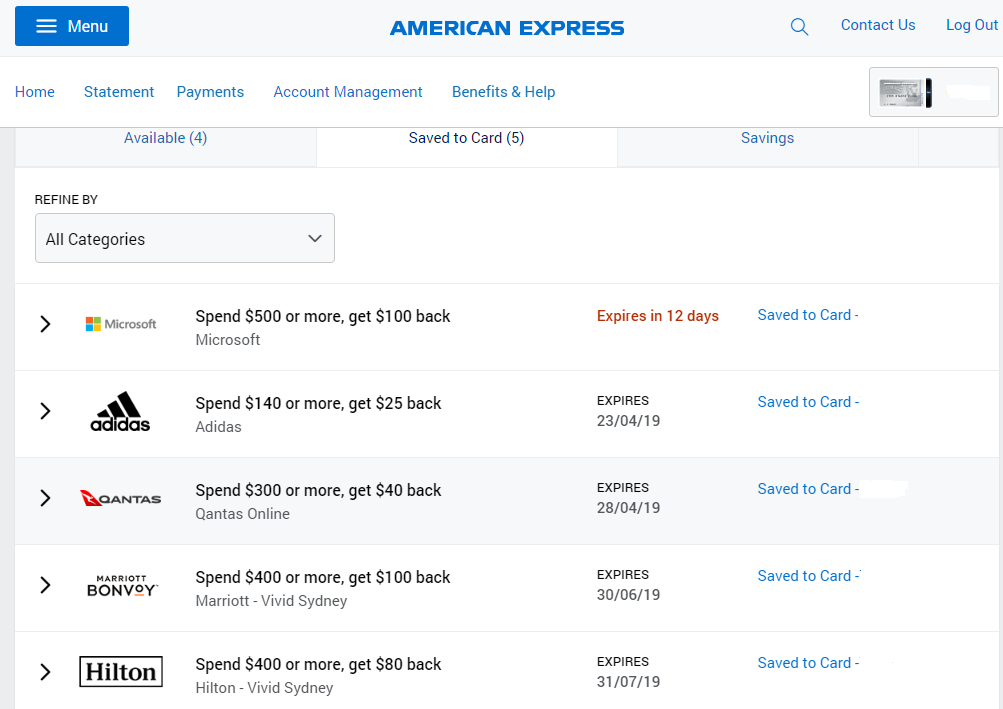The width and height of the screenshot is (1003, 709).
Task: Expand the Adidas offer row chevron
Action: (45, 411)
